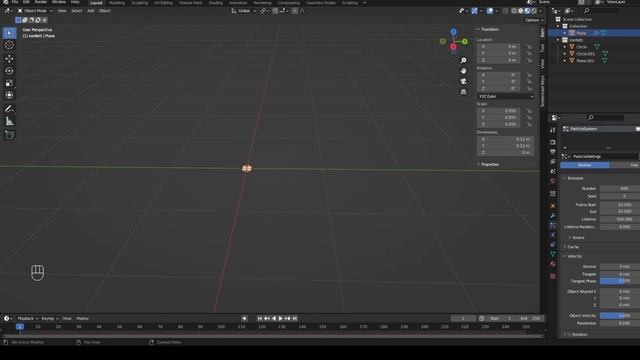Play the animation forward
Screen dimensions: 640x360
click(x=280, y=318)
